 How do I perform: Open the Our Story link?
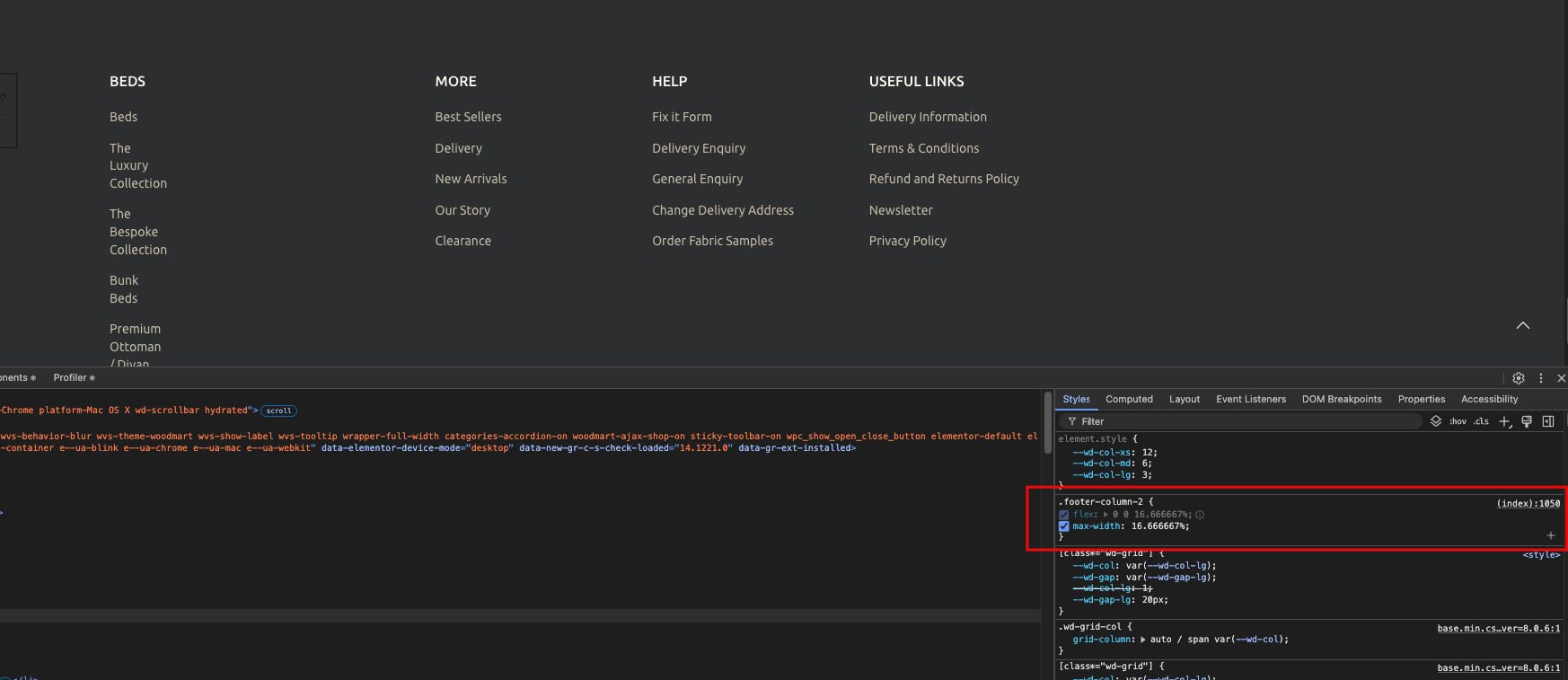pos(463,210)
